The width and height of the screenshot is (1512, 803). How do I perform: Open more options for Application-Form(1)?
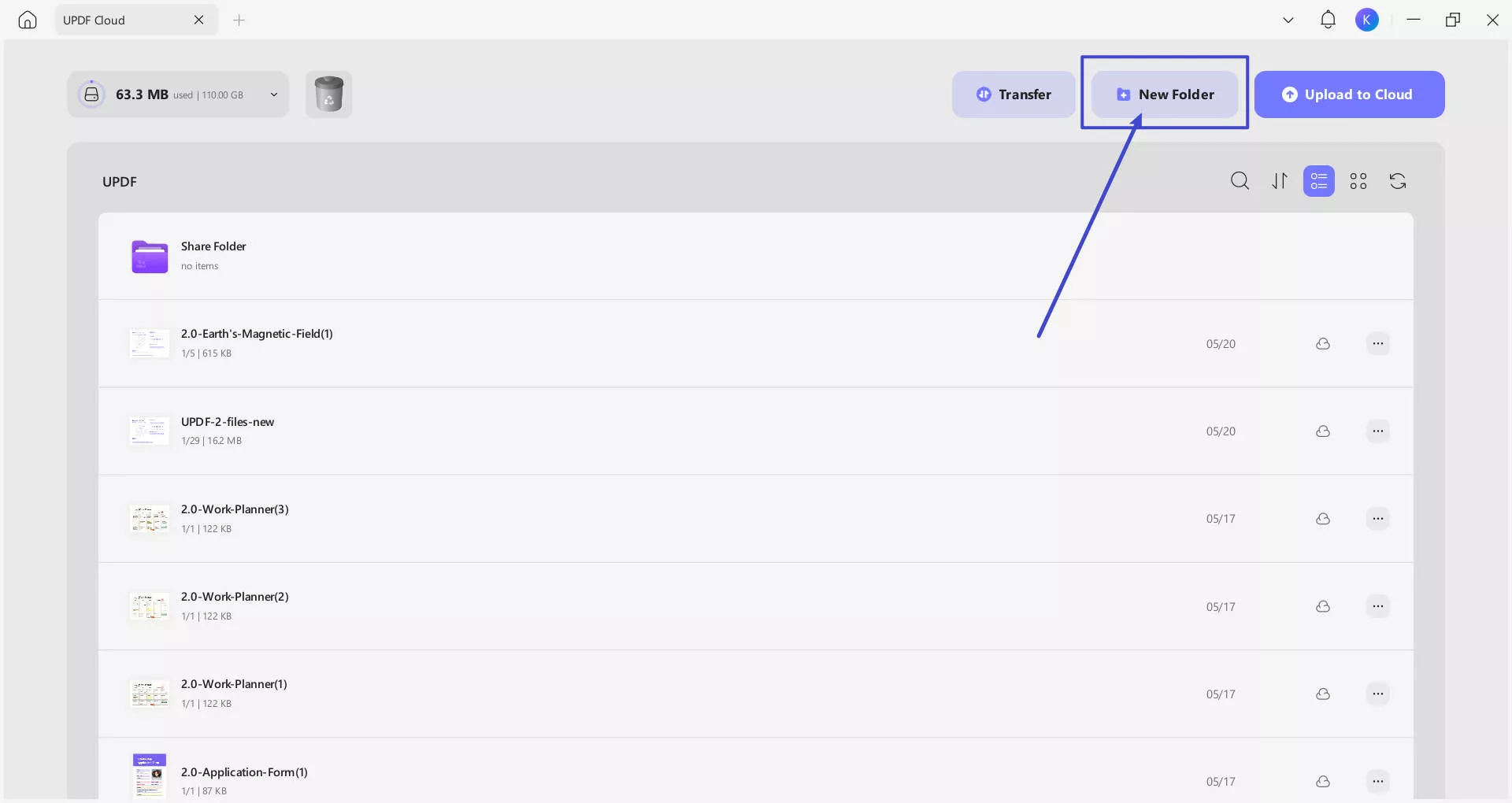pyautogui.click(x=1377, y=781)
